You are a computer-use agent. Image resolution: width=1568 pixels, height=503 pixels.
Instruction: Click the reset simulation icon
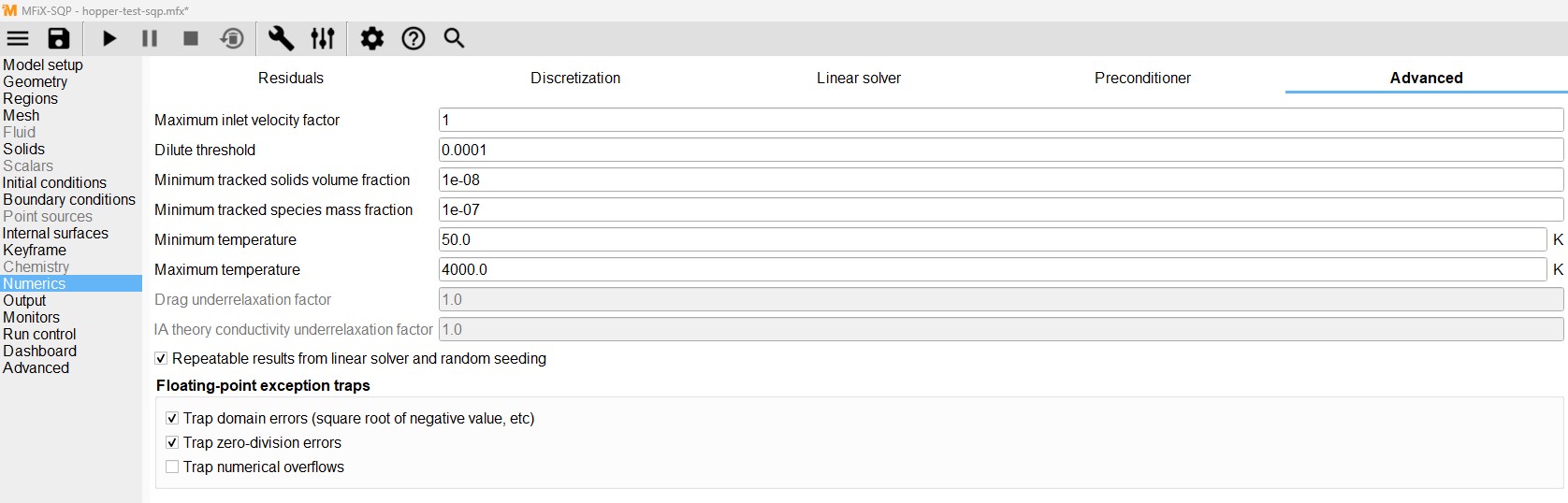[x=232, y=38]
